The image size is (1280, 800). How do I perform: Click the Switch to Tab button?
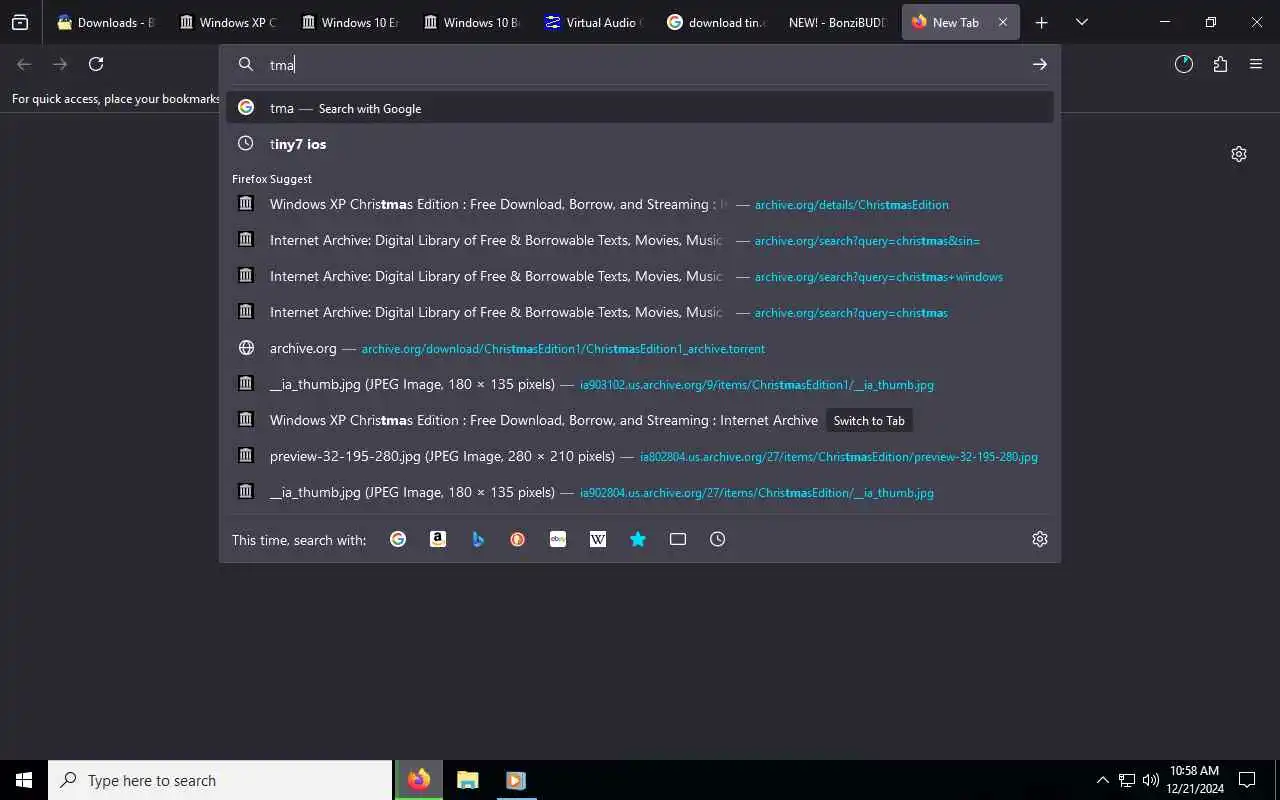(x=869, y=421)
